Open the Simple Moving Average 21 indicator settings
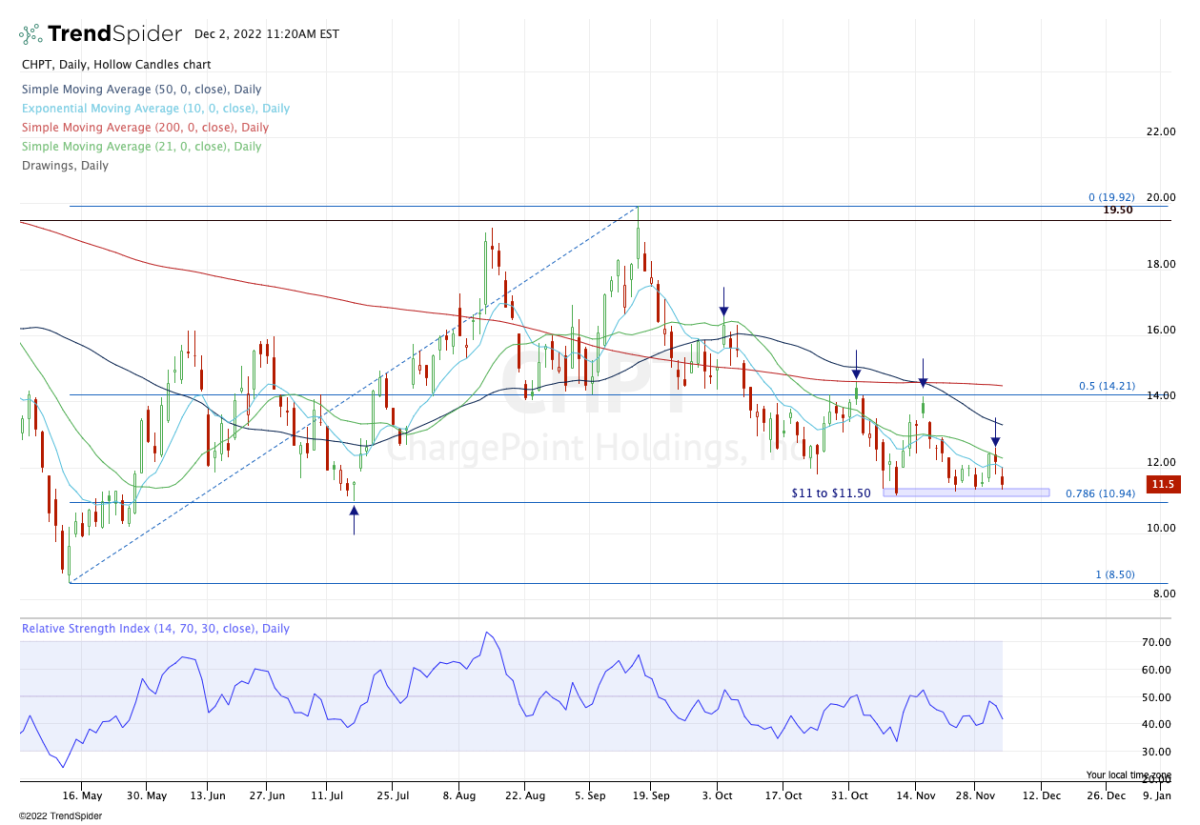Image resolution: width=1200 pixels, height=825 pixels. tap(141, 146)
